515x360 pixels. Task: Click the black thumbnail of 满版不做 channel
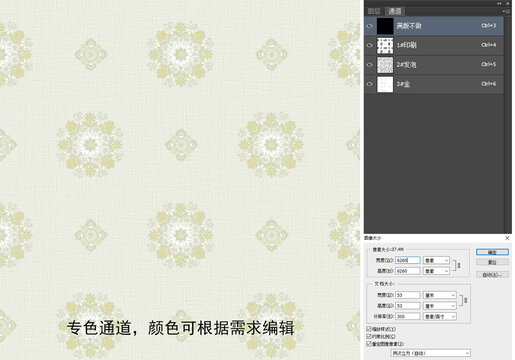(x=385, y=26)
